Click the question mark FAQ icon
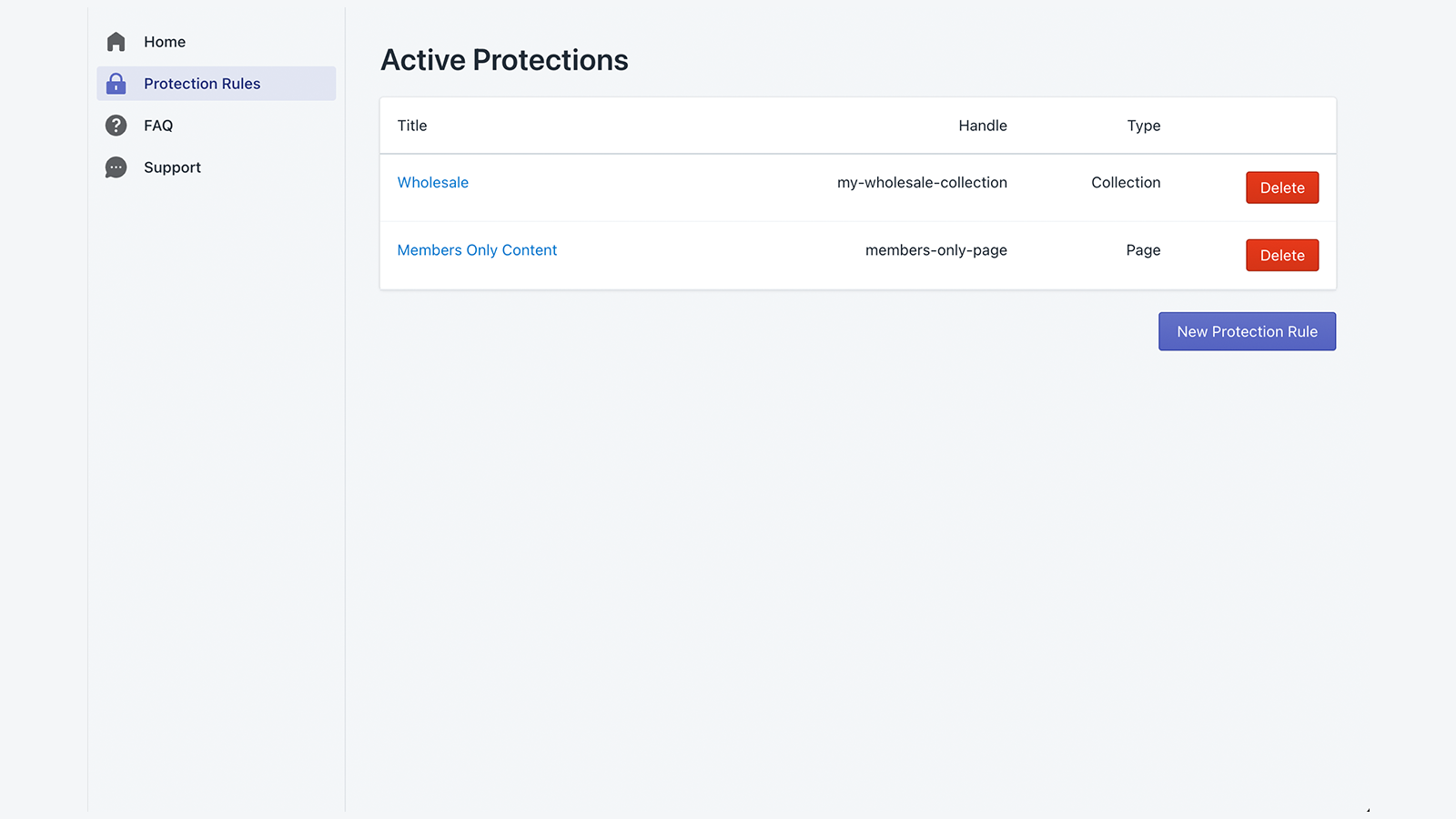The width and height of the screenshot is (1456, 819). [116, 125]
